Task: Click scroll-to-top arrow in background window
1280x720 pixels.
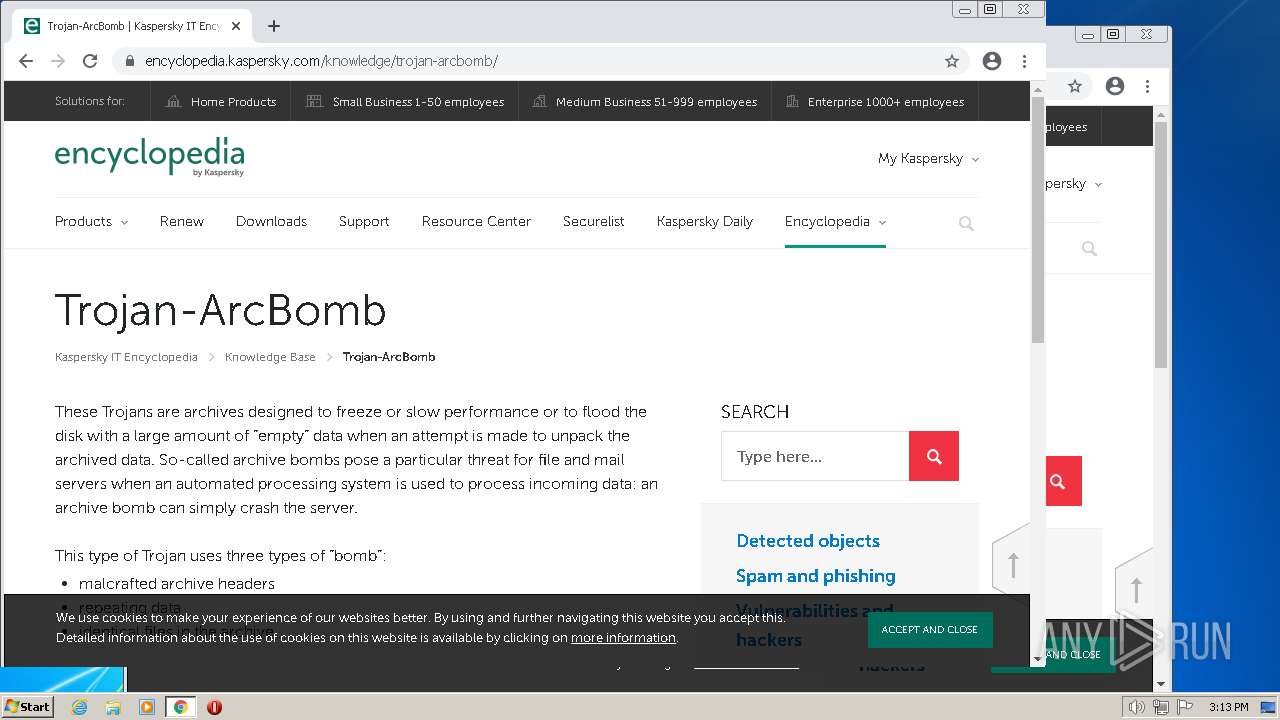Action: pyautogui.click(x=1135, y=590)
